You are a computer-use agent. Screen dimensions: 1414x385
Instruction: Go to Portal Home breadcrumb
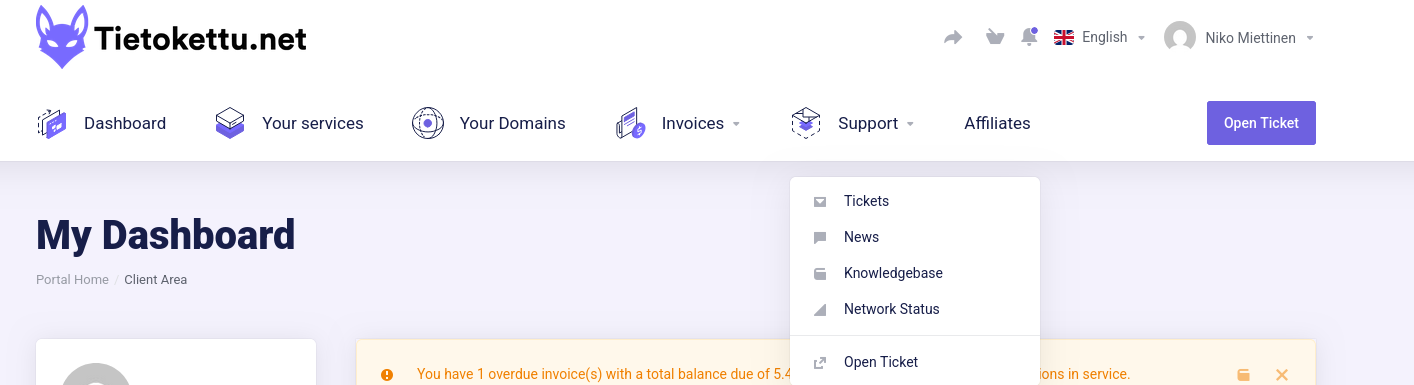72,280
